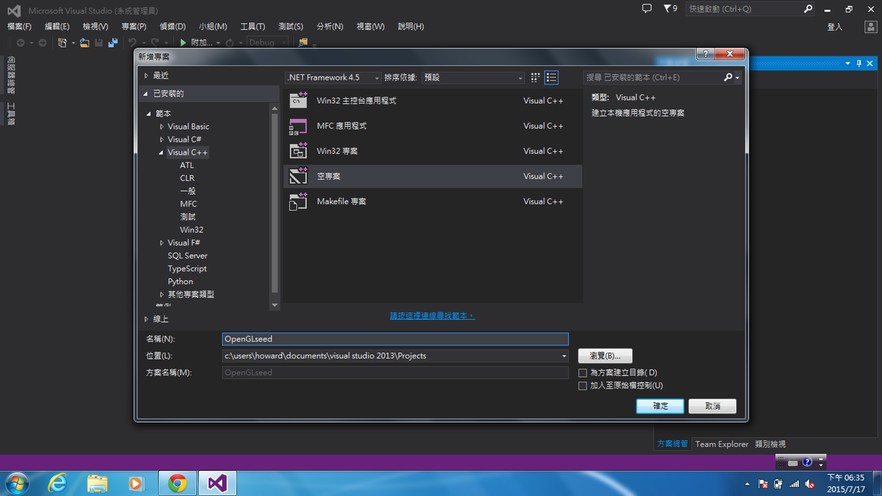Open the 說明(H) menu
882x496 pixels.
[x=411, y=26]
